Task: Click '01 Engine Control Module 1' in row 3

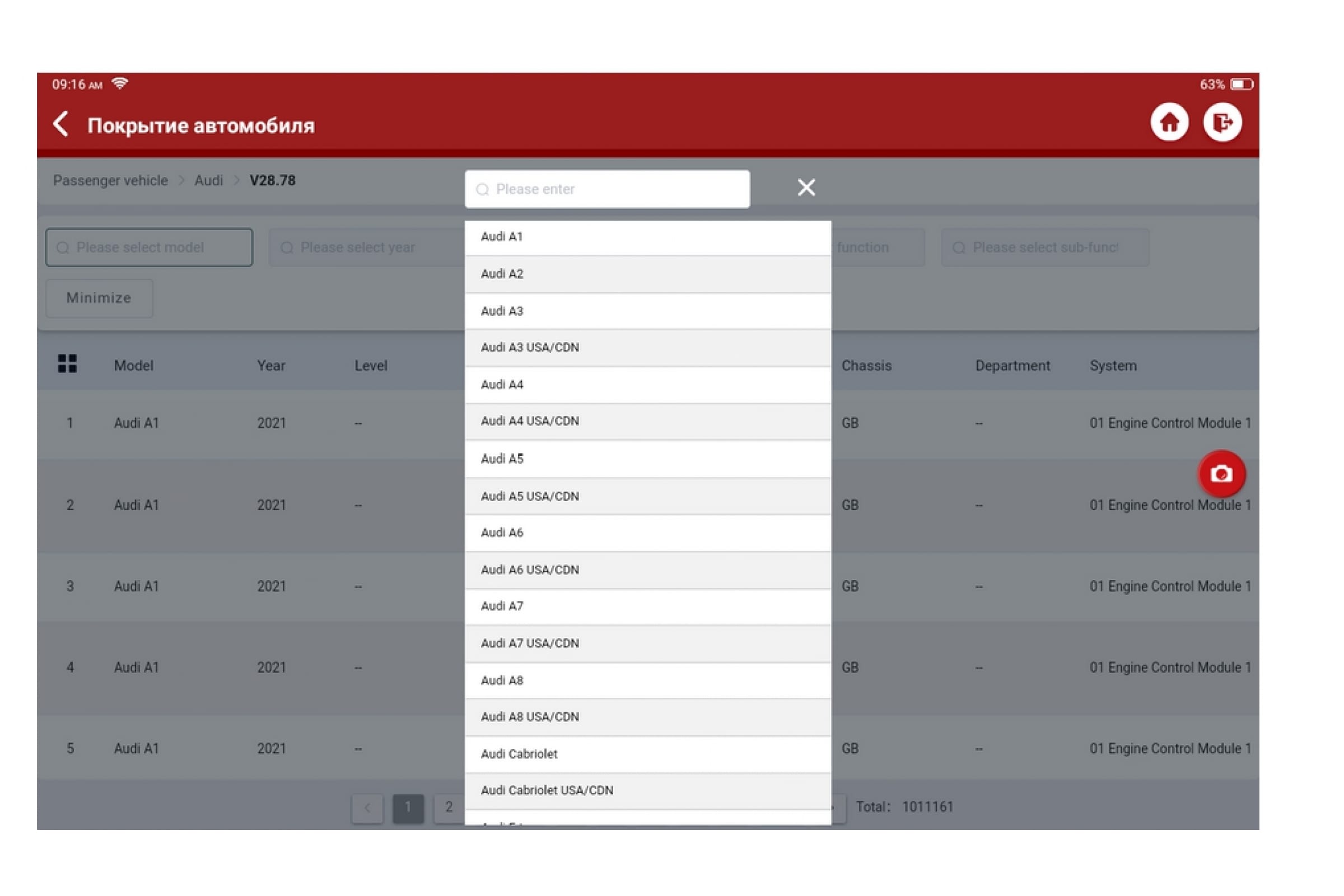Action: pos(1170,587)
